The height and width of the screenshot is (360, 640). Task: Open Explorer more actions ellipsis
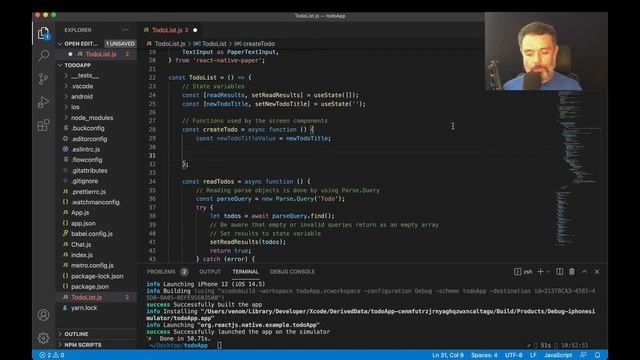click(x=125, y=30)
